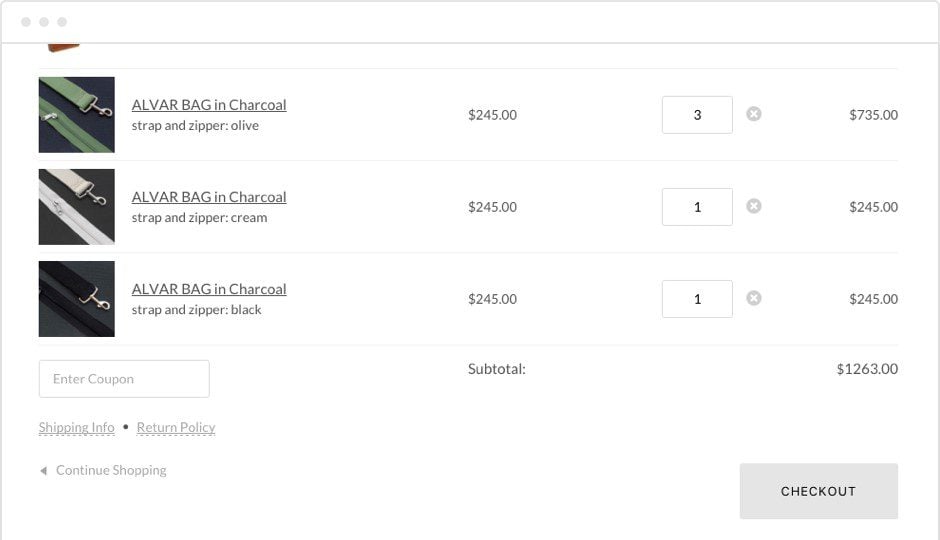Remove the olive strap bag from cart

(x=754, y=114)
